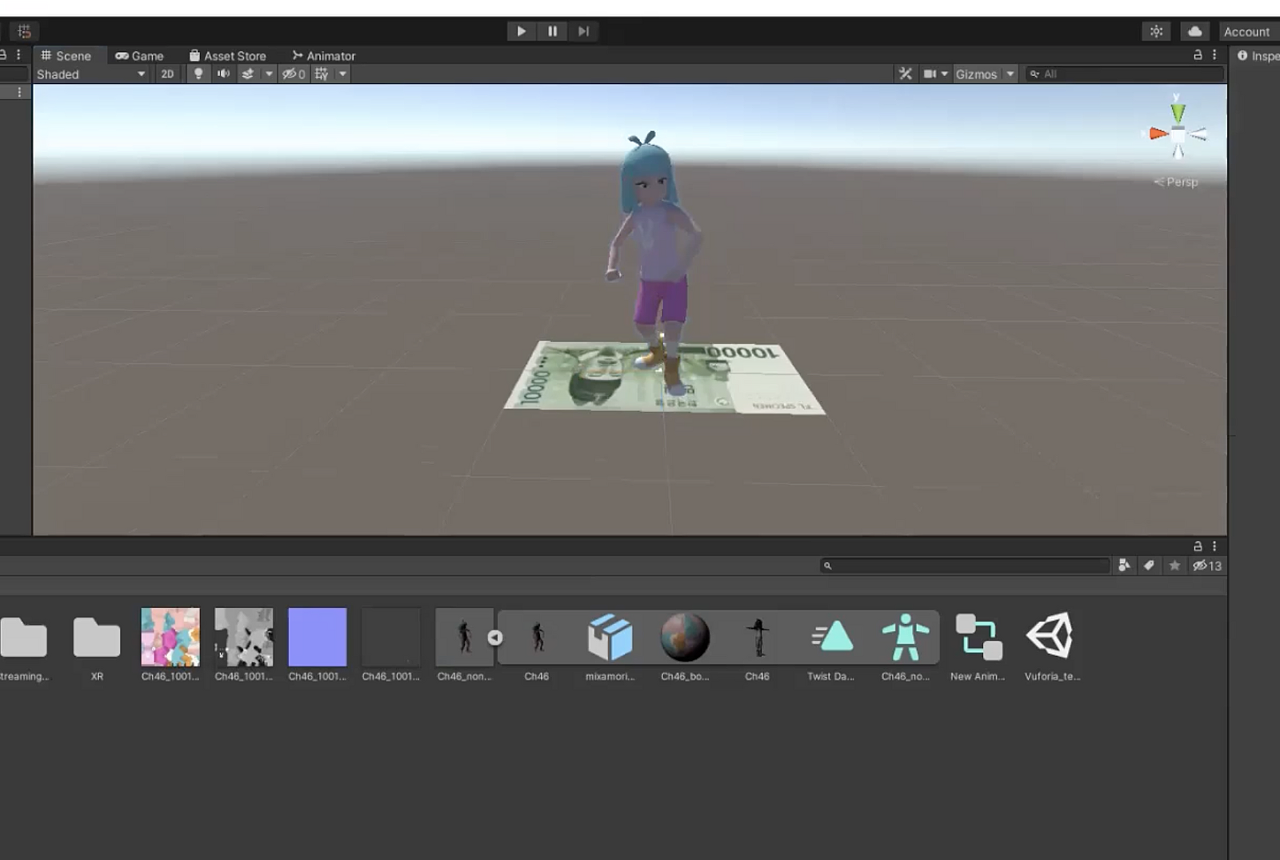Click the green Y axis gizmo cone
The height and width of the screenshot is (860, 1280).
pyautogui.click(x=1178, y=112)
